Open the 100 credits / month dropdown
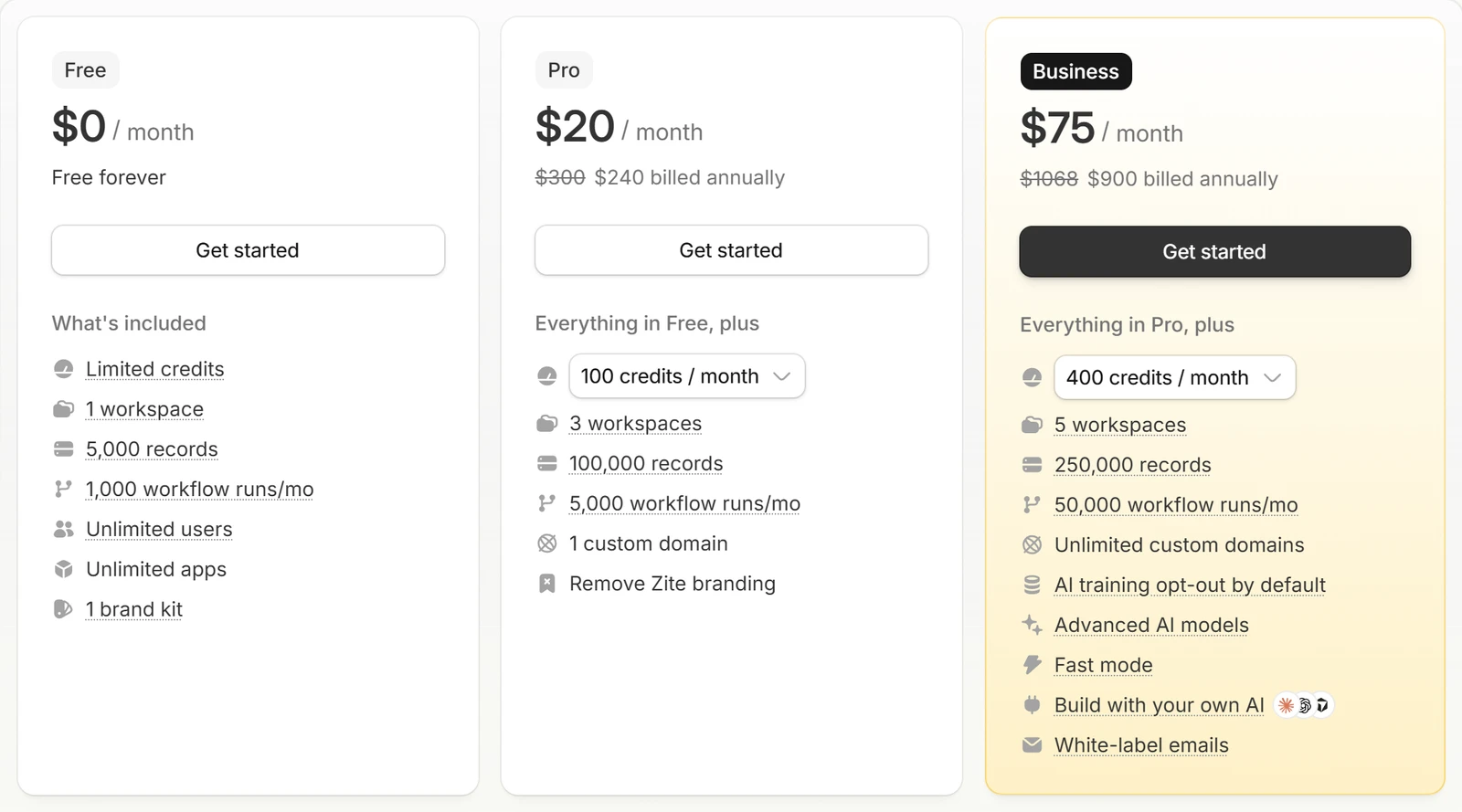This screenshot has height=812, width=1462. pyautogui.click(x=687, y=376)
